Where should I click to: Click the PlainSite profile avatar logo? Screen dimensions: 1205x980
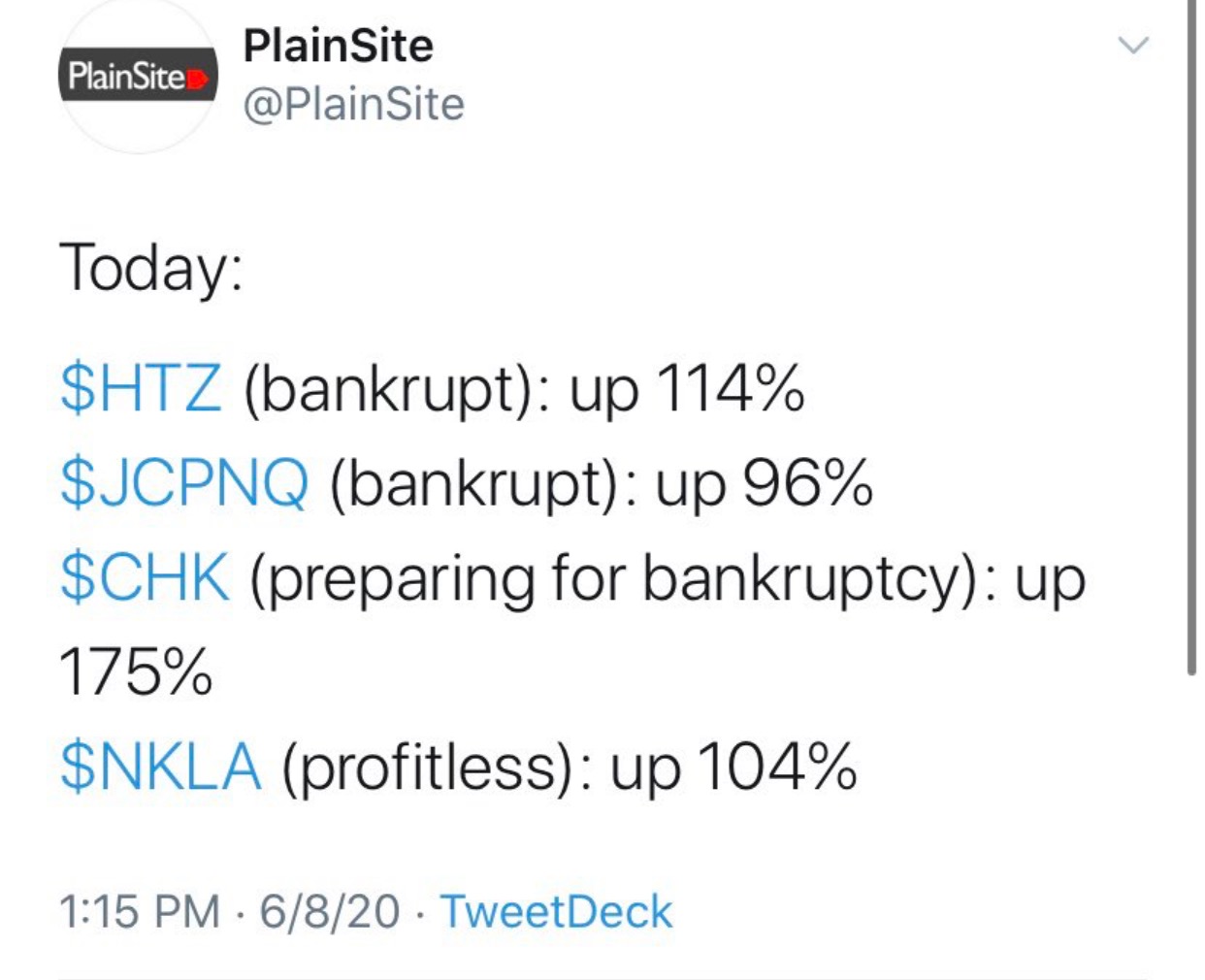[x=138, y=78]
